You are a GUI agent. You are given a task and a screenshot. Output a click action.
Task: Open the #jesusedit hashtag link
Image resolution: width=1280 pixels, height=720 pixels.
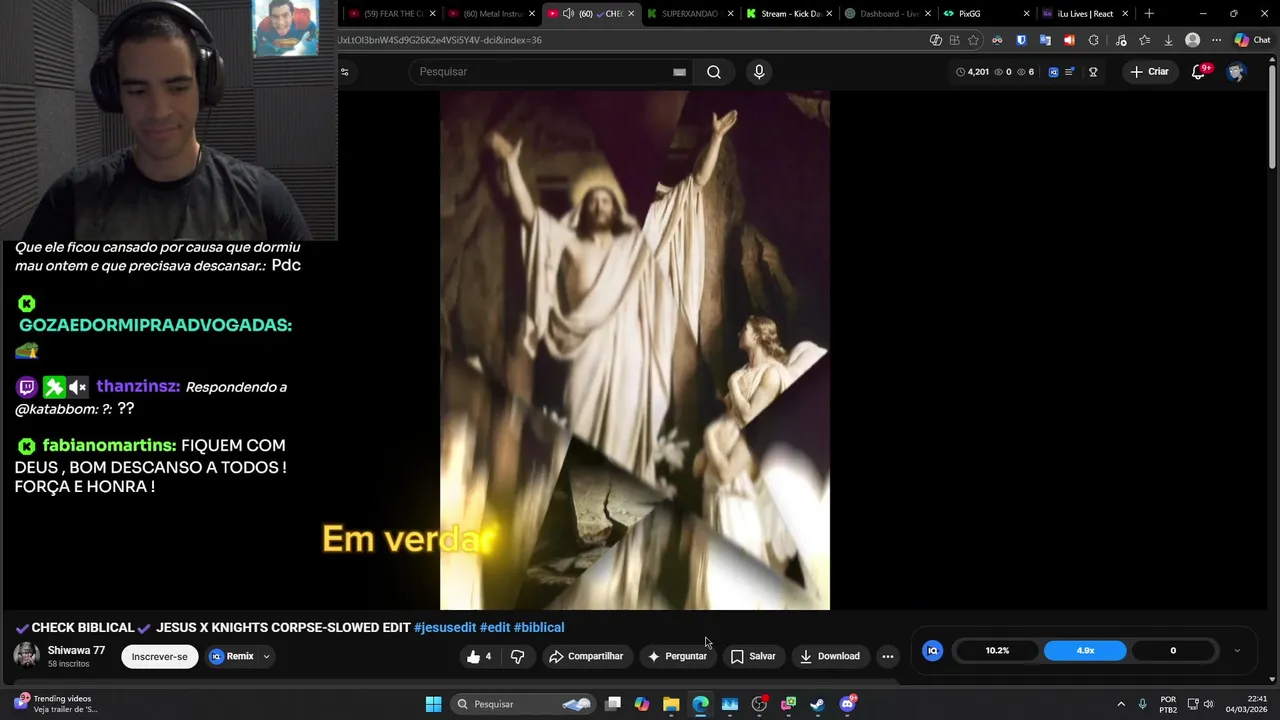click(445, 628)
